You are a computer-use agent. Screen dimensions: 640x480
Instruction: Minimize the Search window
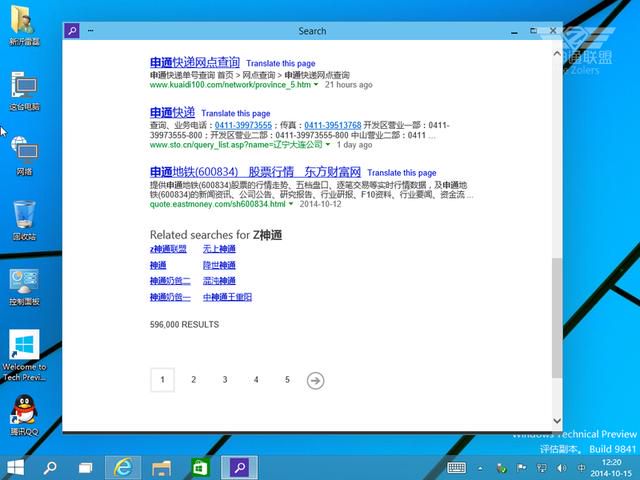point(514,31)
